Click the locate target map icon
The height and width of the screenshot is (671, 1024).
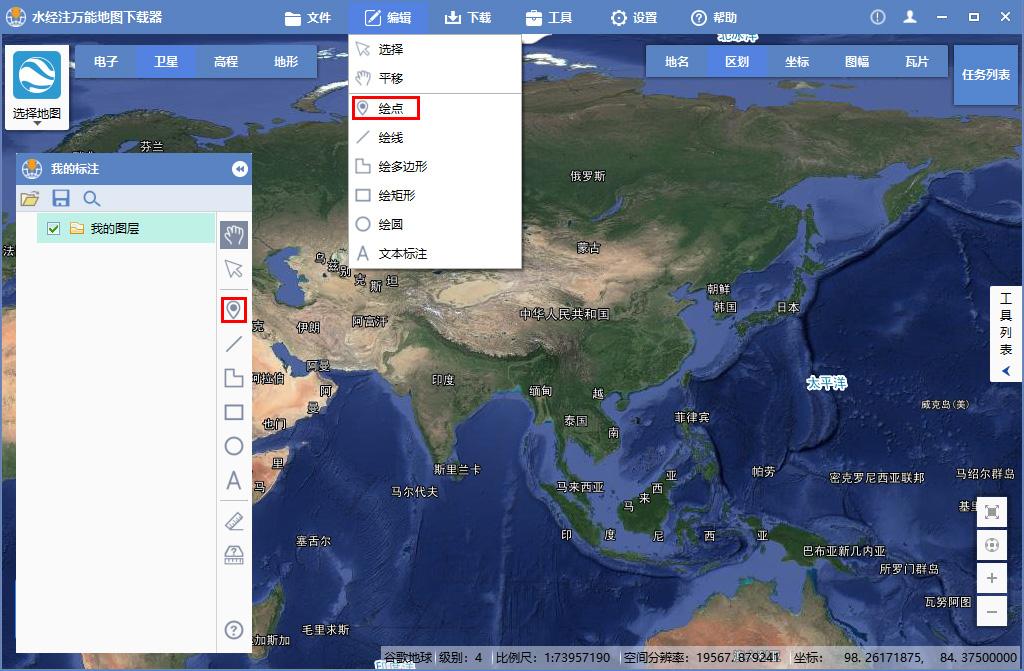click(991, 544)
